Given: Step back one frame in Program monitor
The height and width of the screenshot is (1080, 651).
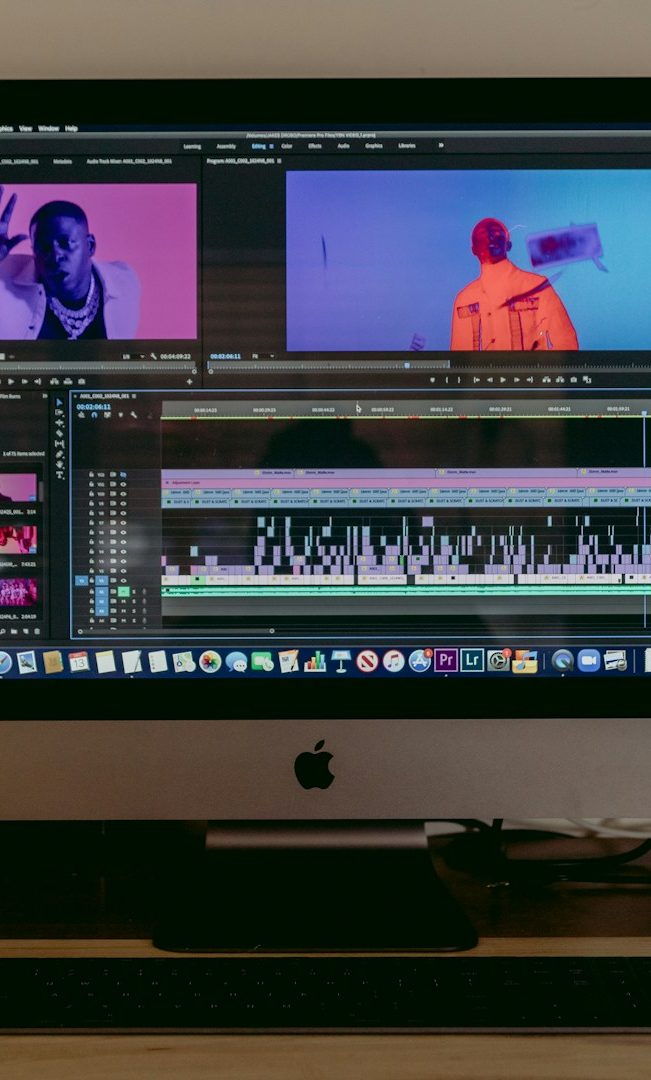Looking at the screenshot, I should (490, 380).
